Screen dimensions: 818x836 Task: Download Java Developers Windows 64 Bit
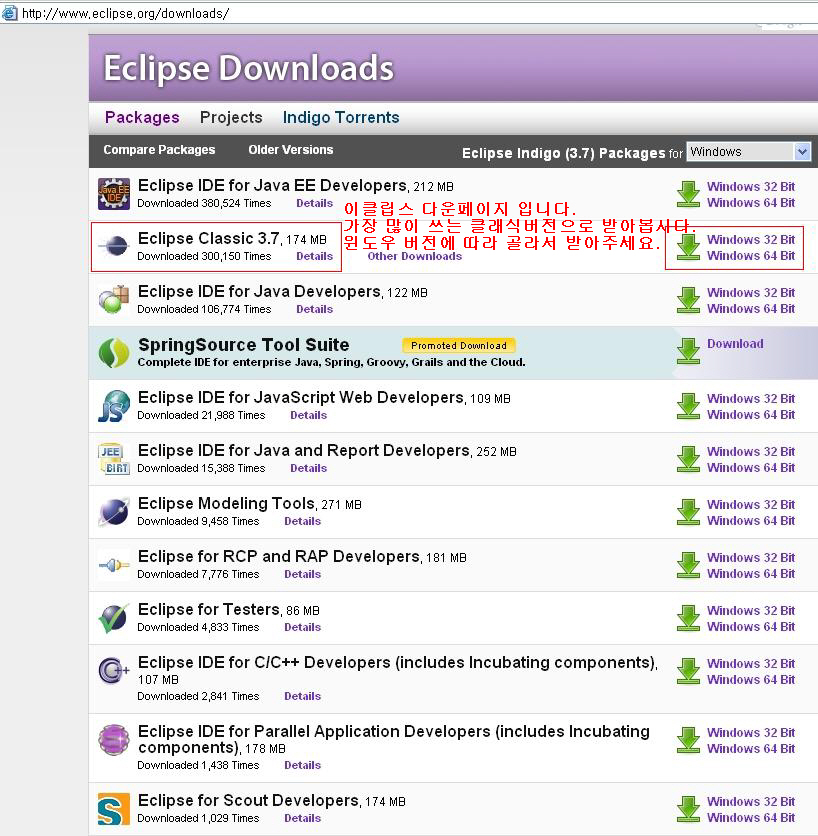tap(751, 308)
